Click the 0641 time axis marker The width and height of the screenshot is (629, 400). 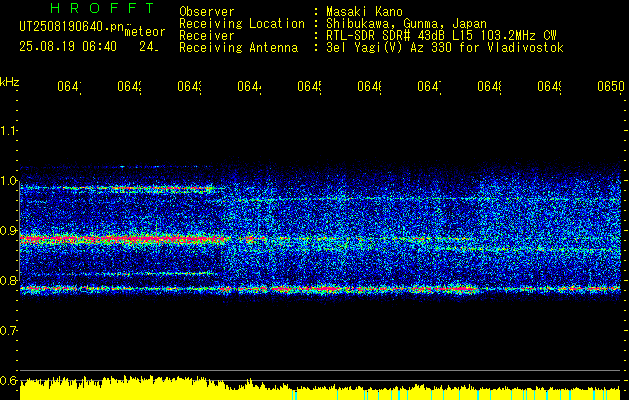[x=69, y=87]
